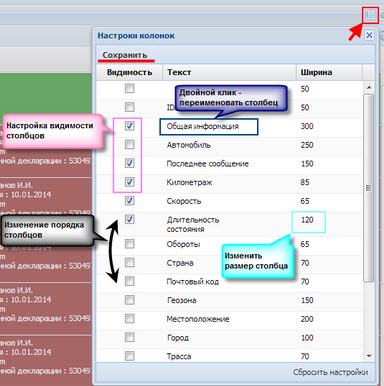Click the Видимость column header

(129, 72)
